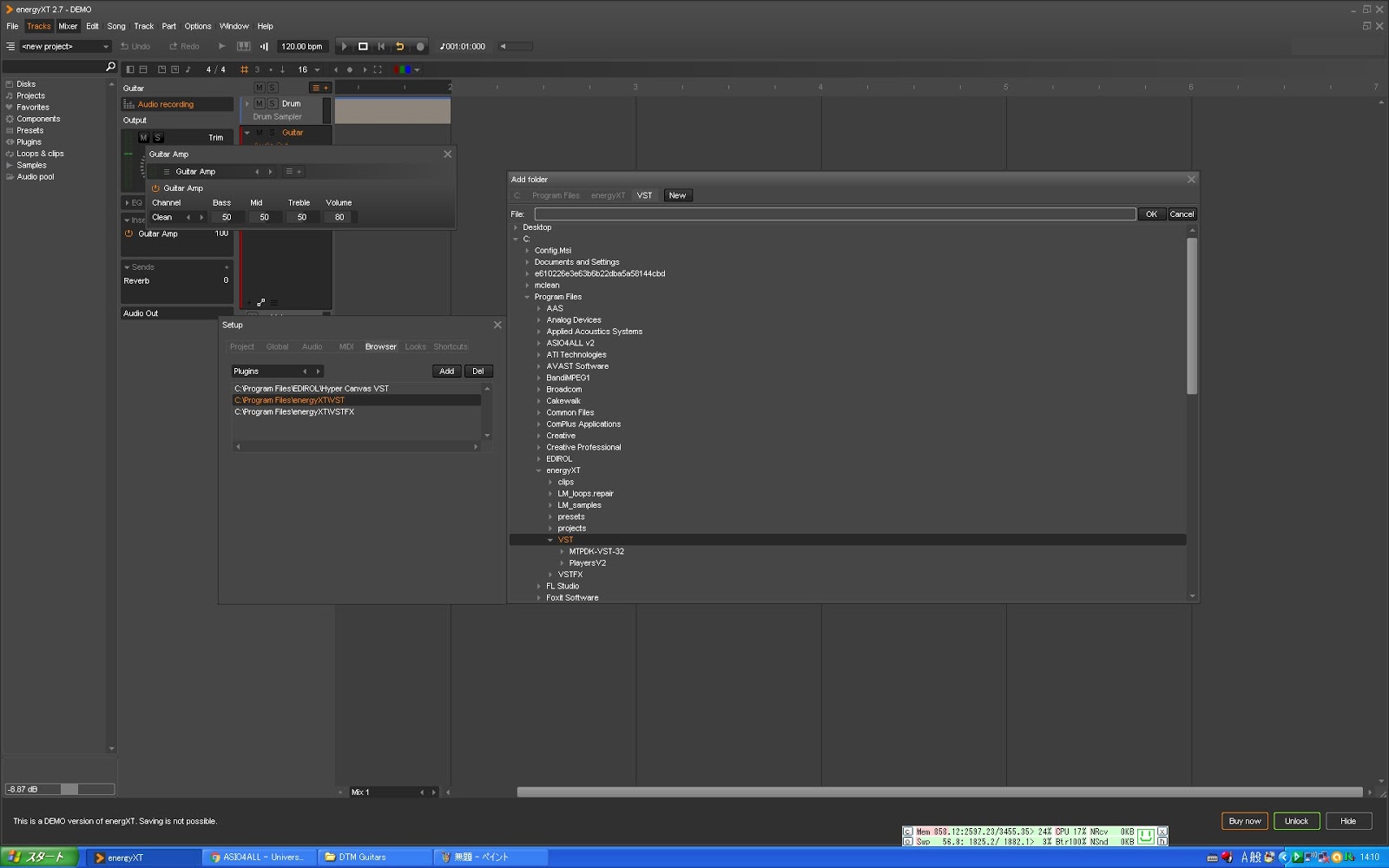Viewport: 1389px width, 868px height.
Task: Add a send with the Sends plus icon
Action: pyautogui.click(x=227, y=267)
